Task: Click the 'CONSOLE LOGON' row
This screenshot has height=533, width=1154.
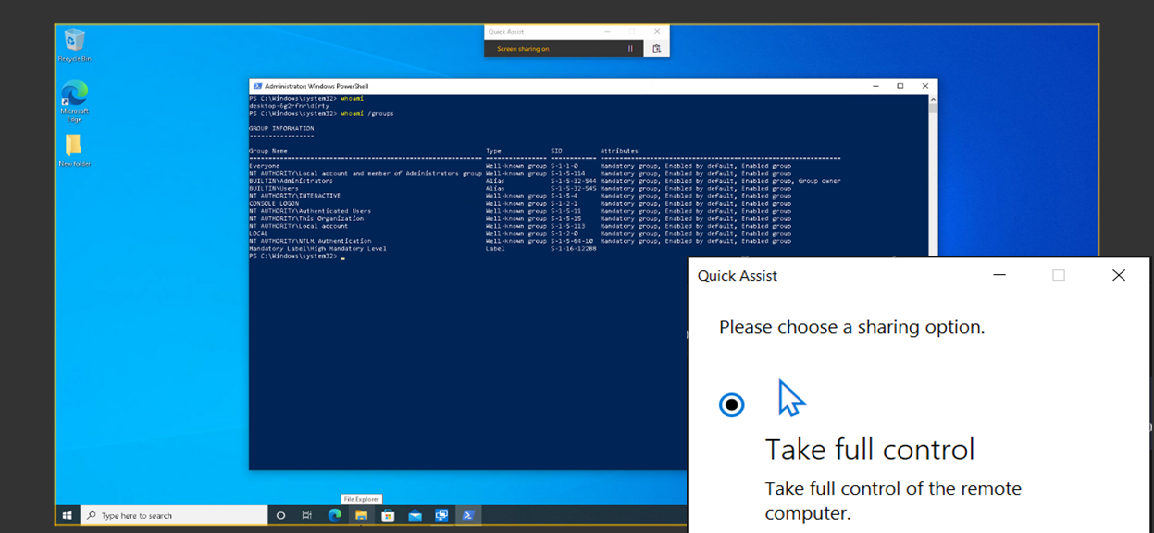Action: coord(520,203)
